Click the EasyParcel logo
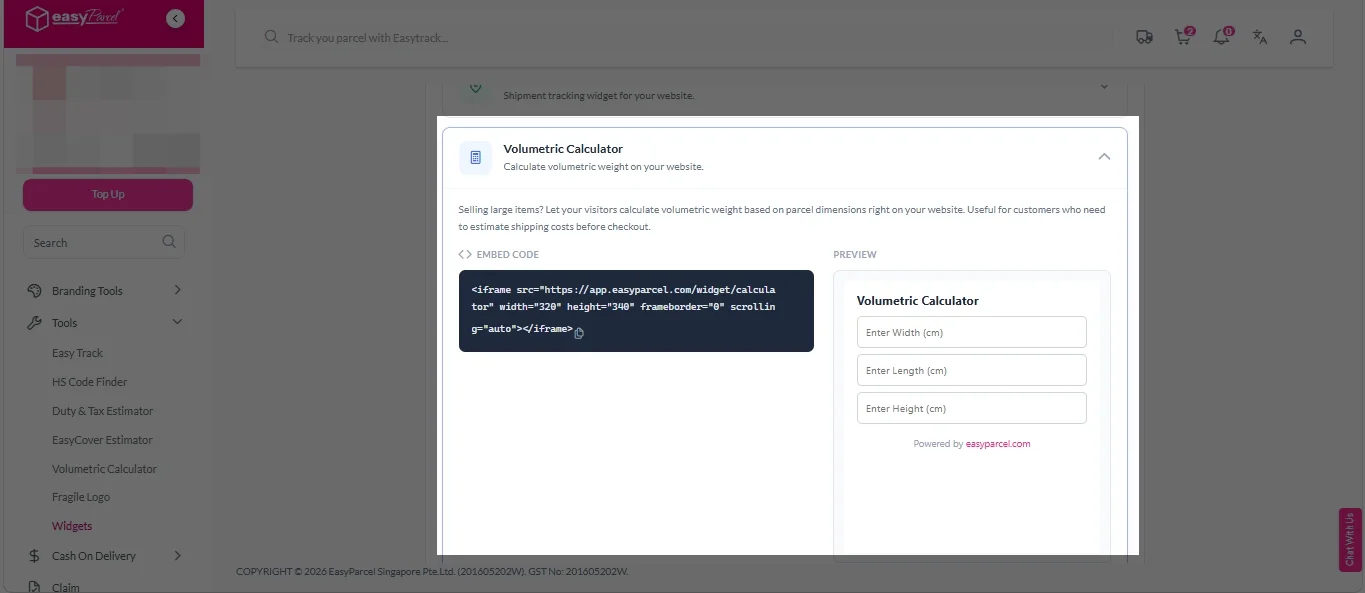This screenshot has height=593, width=1365. (x=74, y=18)
